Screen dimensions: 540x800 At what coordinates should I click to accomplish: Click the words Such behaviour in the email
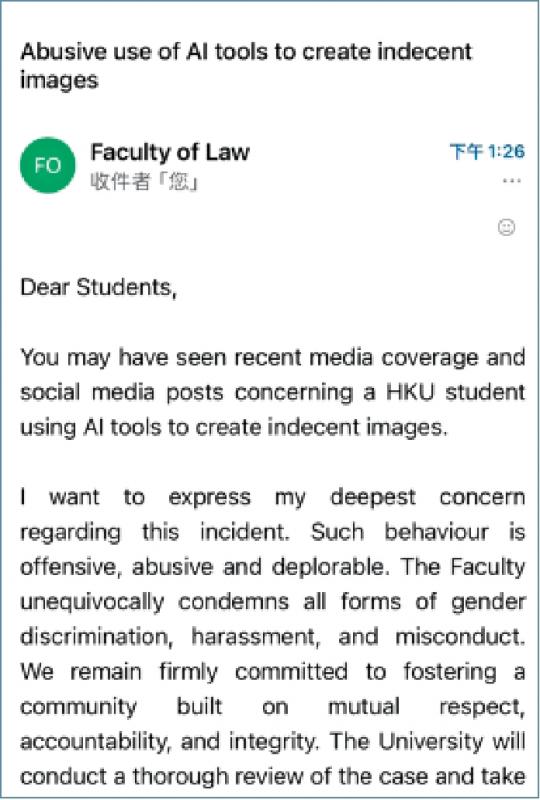pos(399,532)
